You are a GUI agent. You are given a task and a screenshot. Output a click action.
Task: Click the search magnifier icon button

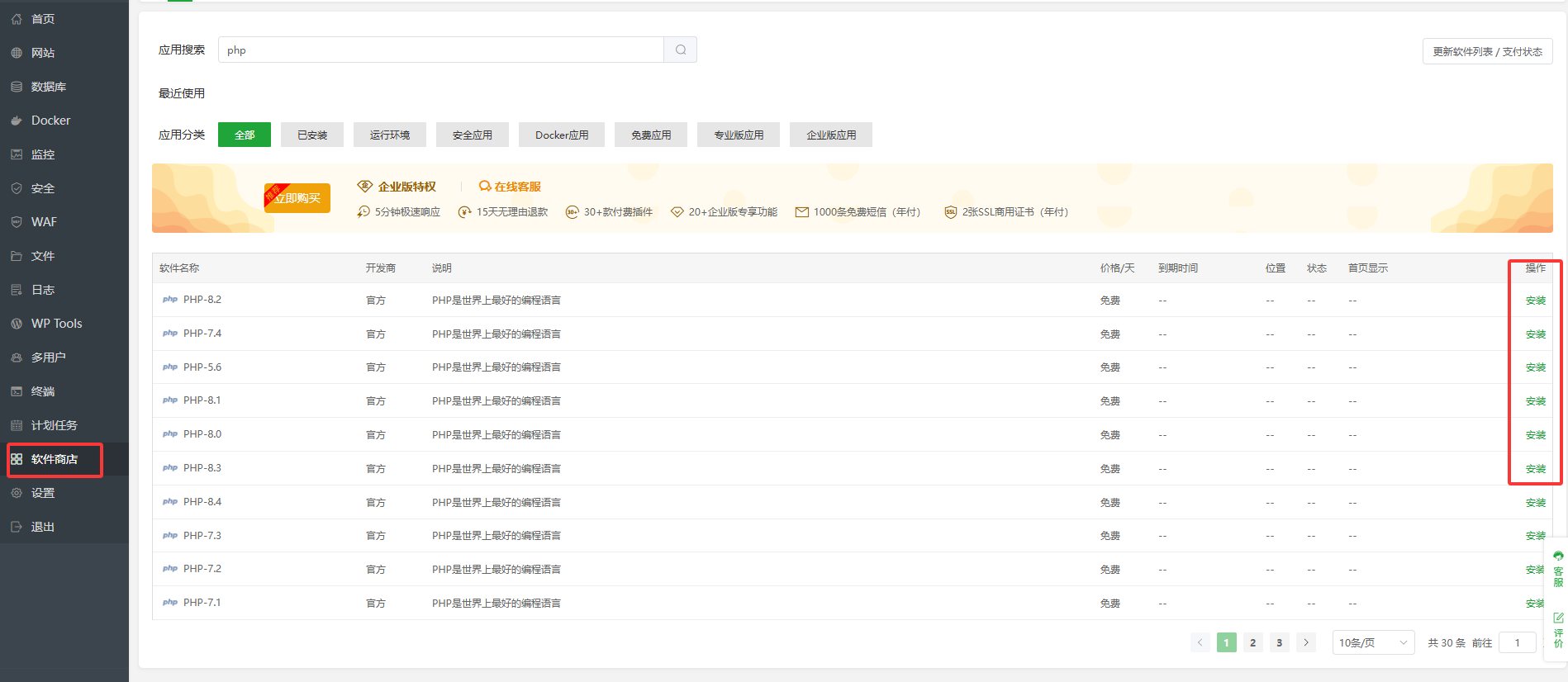pos(681,50)
